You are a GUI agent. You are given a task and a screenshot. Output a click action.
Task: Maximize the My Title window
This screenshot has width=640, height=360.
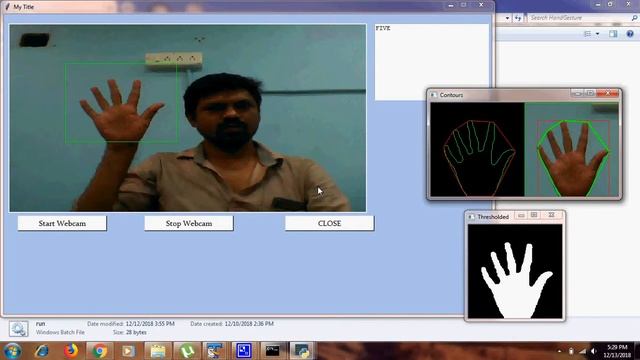point(464,5)
